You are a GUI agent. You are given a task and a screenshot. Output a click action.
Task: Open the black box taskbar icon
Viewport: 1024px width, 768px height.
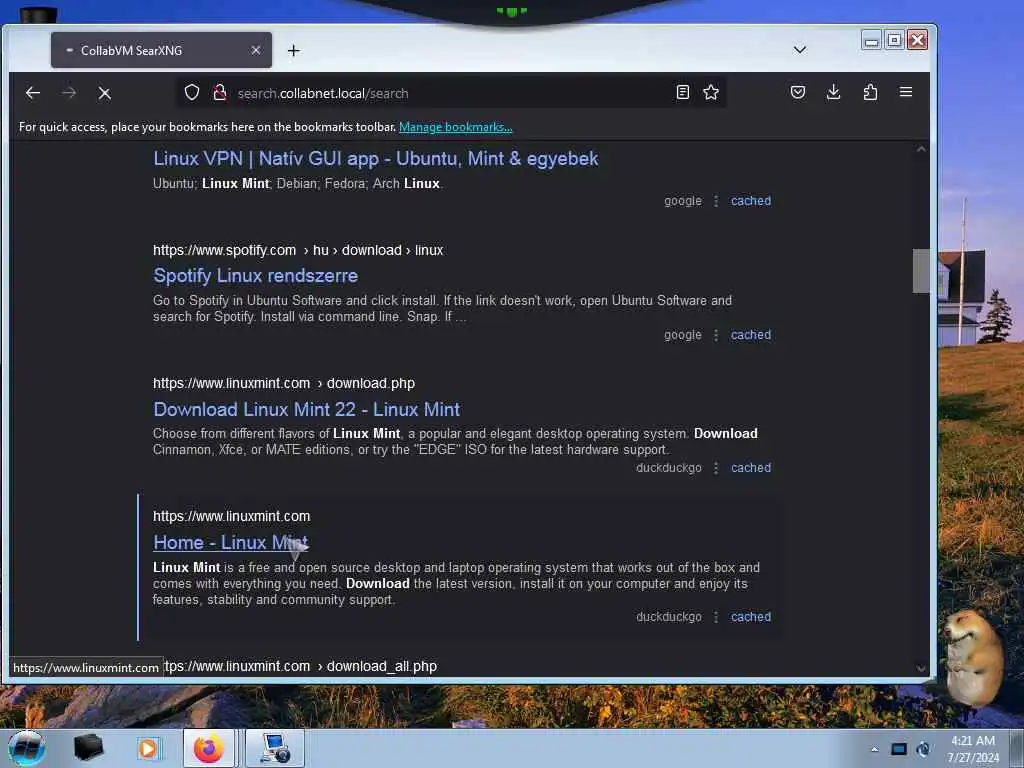tap(88, 748)
